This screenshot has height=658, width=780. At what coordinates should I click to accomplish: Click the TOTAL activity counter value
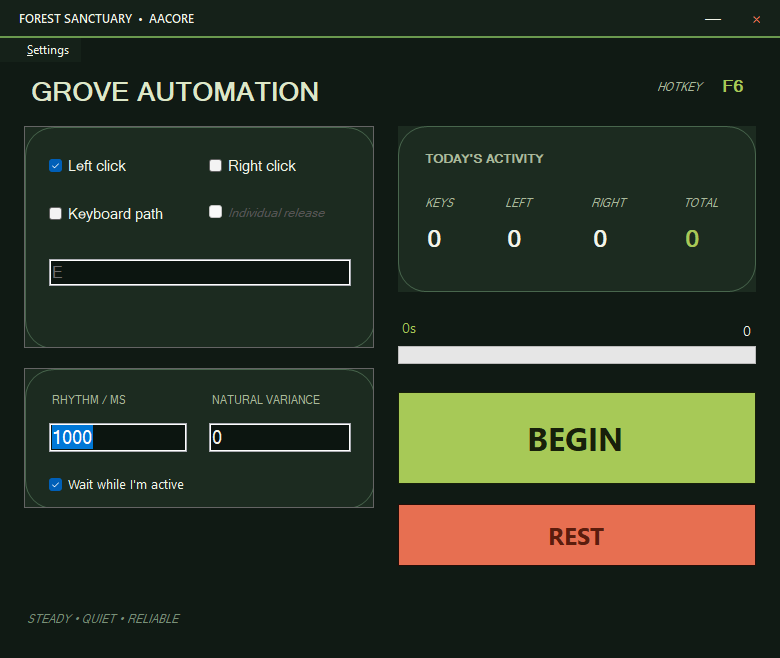[x=692, y=239]
